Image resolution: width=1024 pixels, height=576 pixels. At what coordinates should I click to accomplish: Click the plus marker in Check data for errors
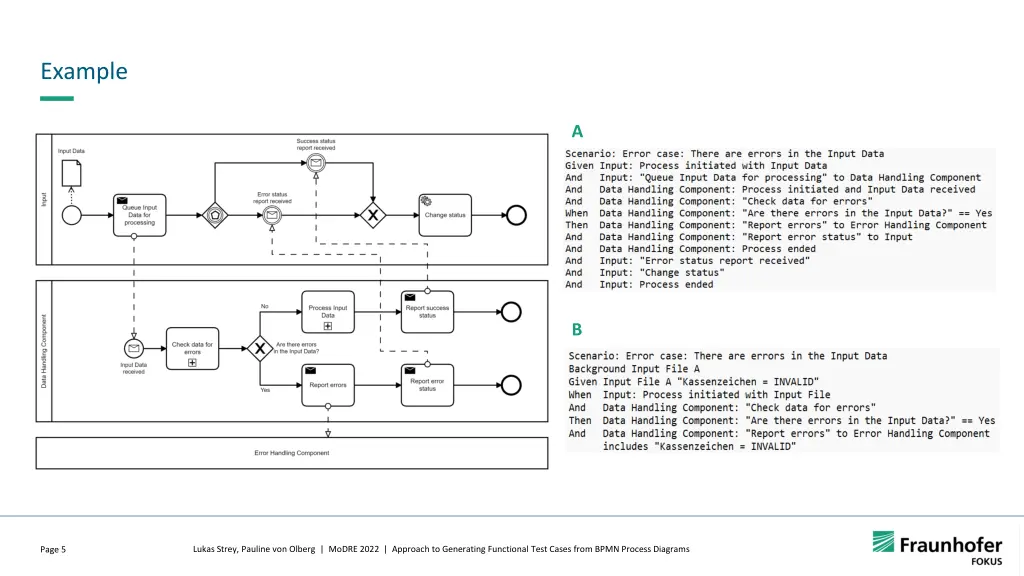pyautogui.click(x=192, y=362)
